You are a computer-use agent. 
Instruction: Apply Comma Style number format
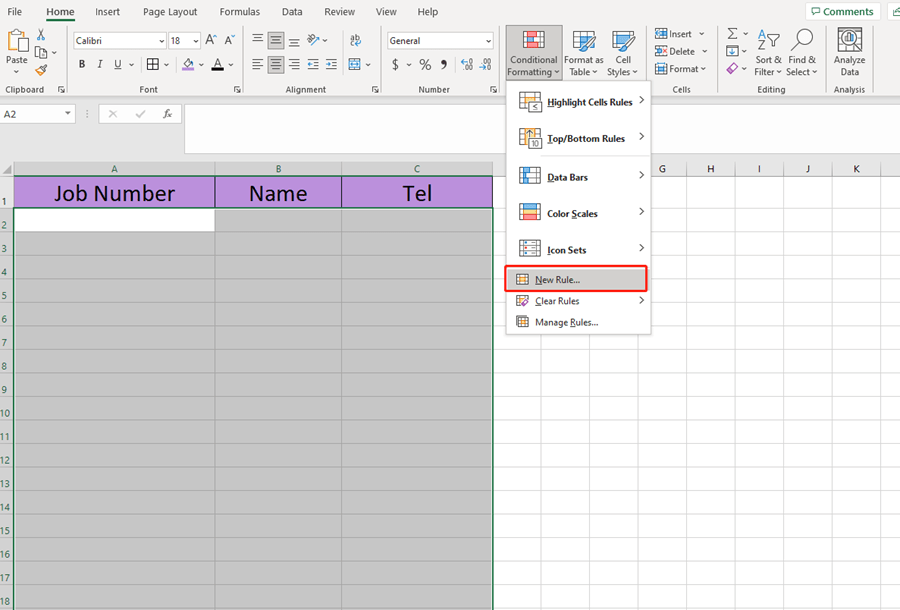tap(443, 64)
